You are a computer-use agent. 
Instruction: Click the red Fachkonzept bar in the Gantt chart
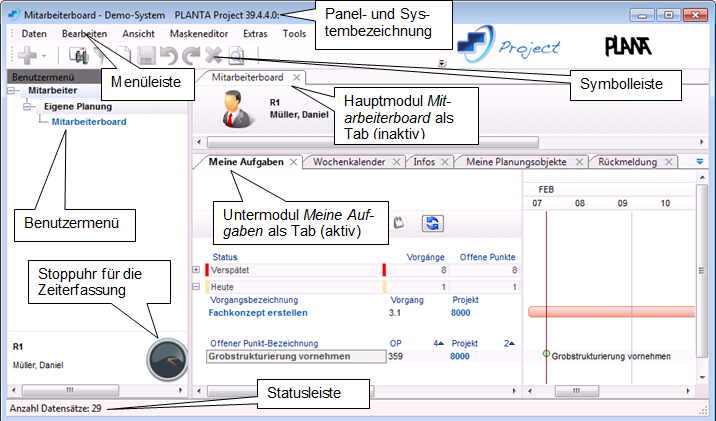tap(612, 312)
